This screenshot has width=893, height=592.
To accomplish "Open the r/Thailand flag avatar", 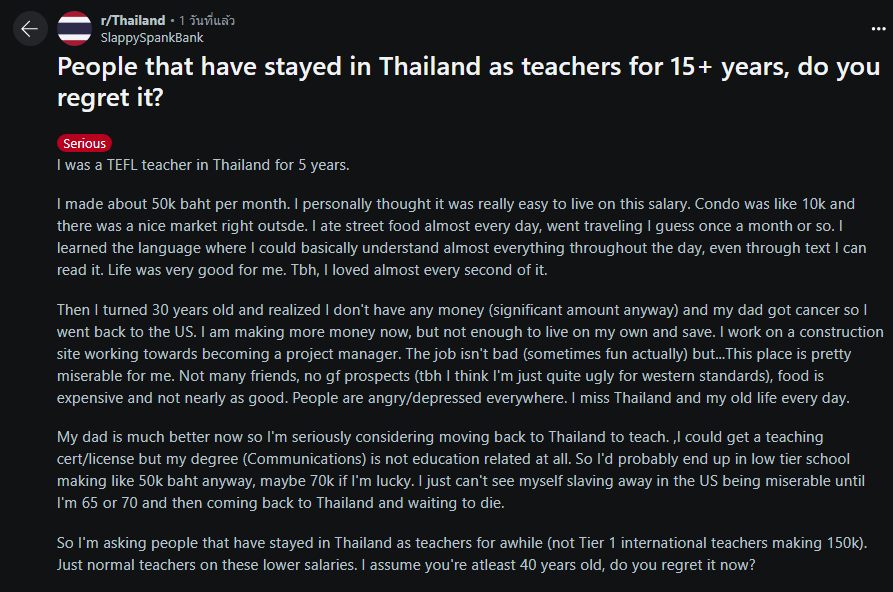I will click(74, 28).
